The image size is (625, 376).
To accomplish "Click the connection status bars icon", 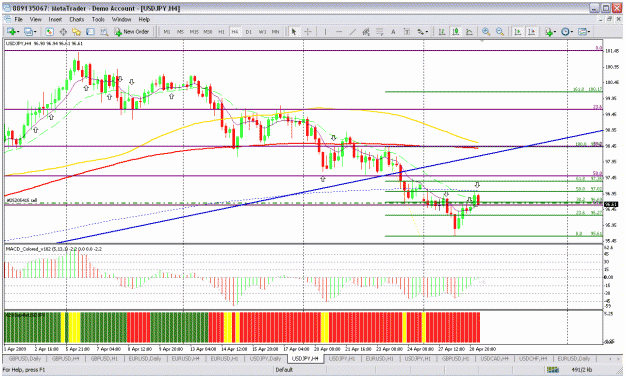I will point(552,370).
